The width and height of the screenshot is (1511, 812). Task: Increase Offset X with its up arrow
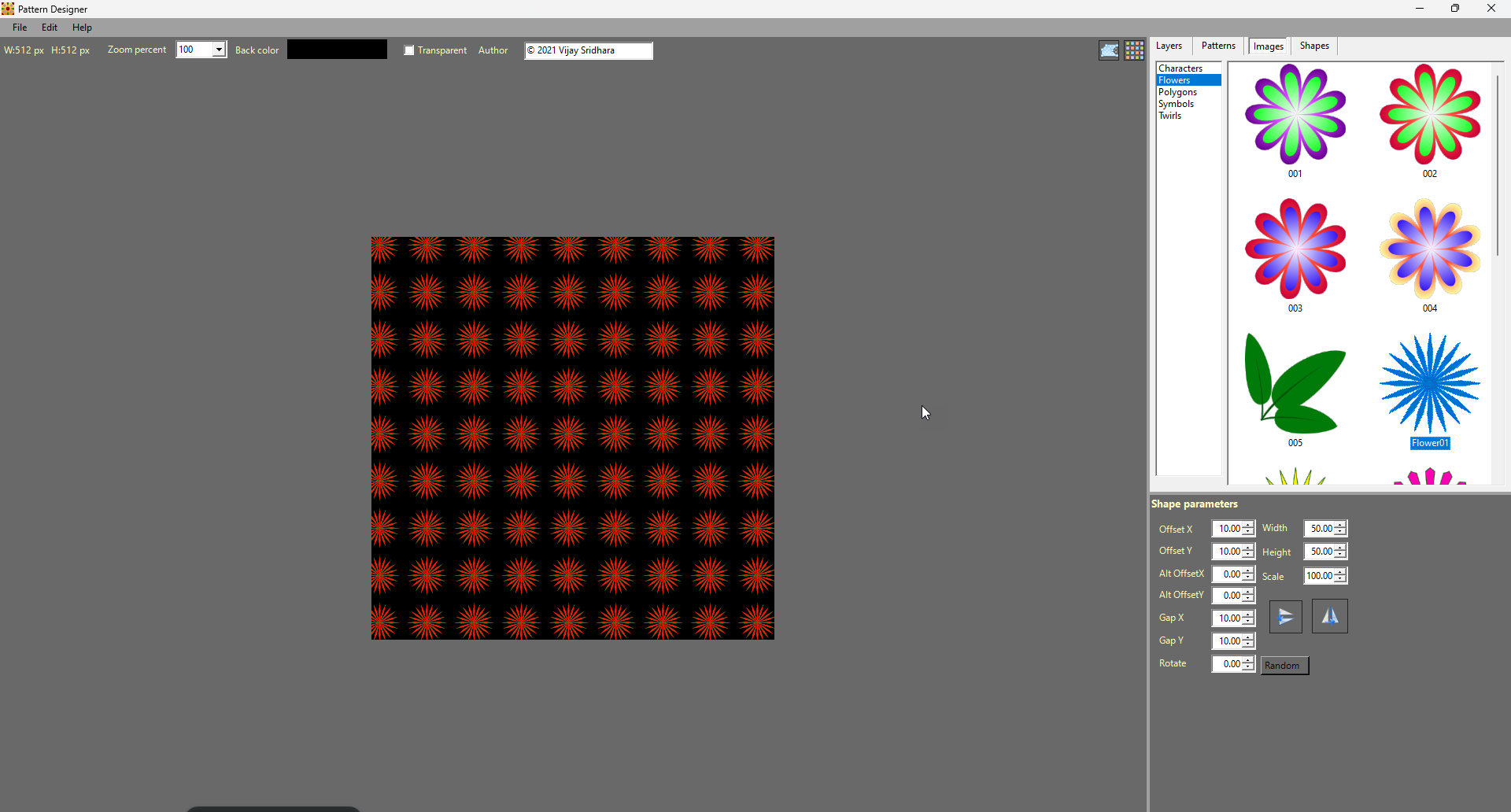click(x=1249, y=525)
